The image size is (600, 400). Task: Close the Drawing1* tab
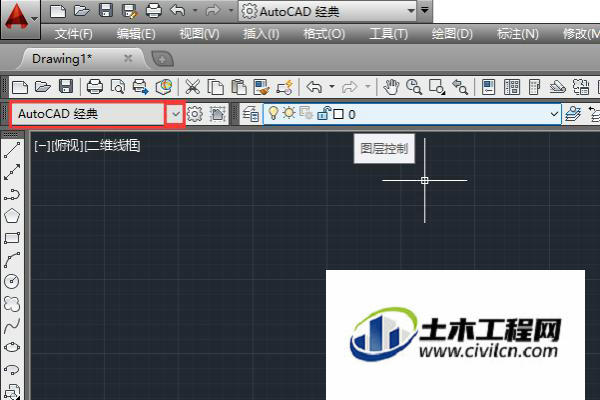tap(128, 59)
